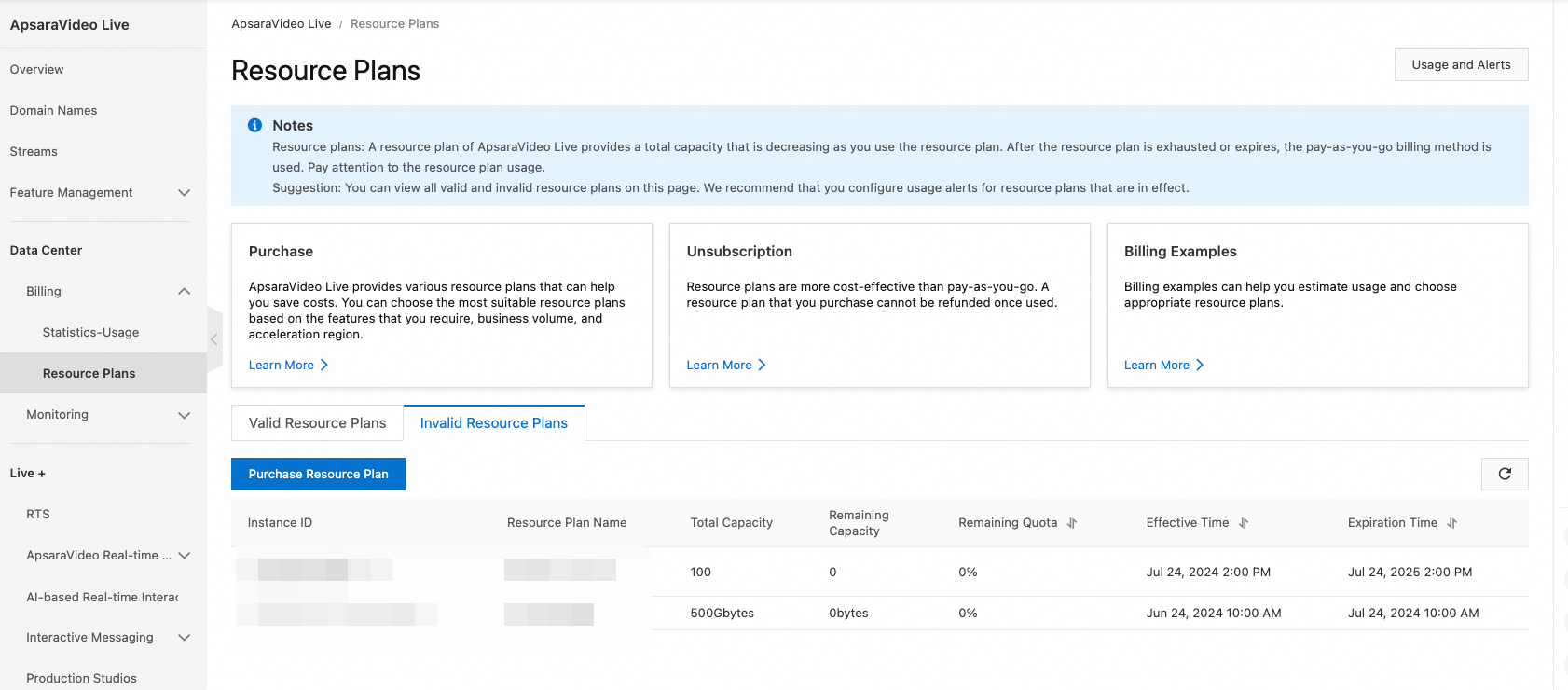
Task: Expand Interactive Messaging menu chevron
Action: [x=184, y=638]
